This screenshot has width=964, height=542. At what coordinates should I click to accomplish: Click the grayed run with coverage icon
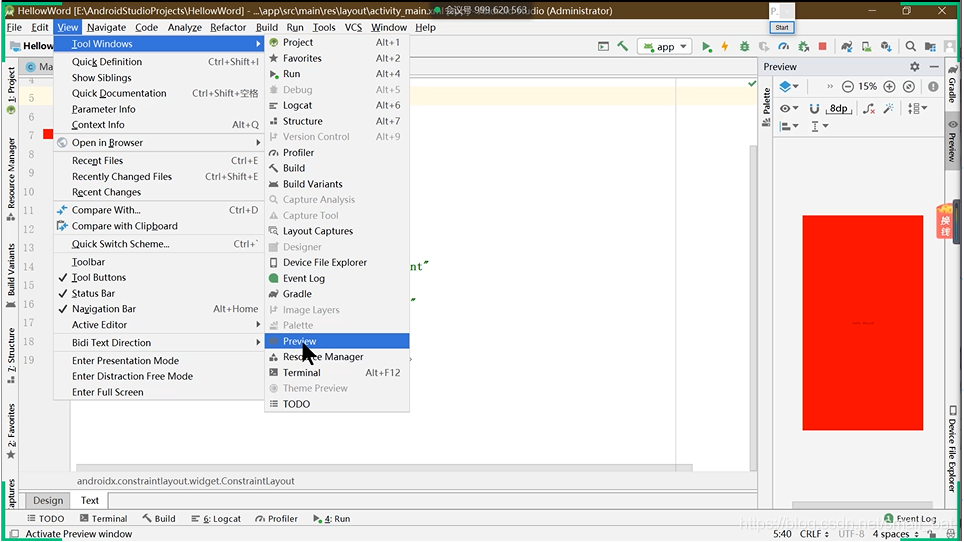point(764,47)
